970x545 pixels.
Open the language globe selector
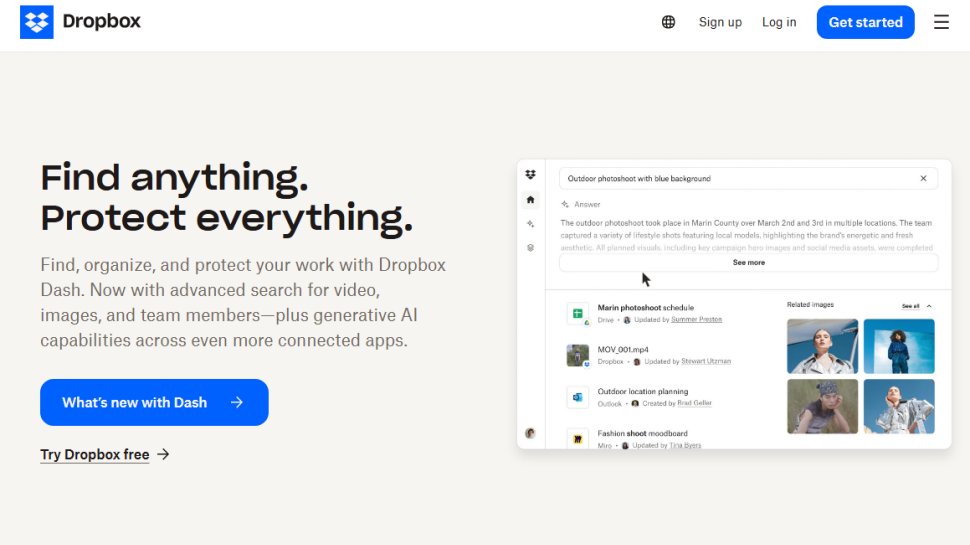(x=668, y=22)
